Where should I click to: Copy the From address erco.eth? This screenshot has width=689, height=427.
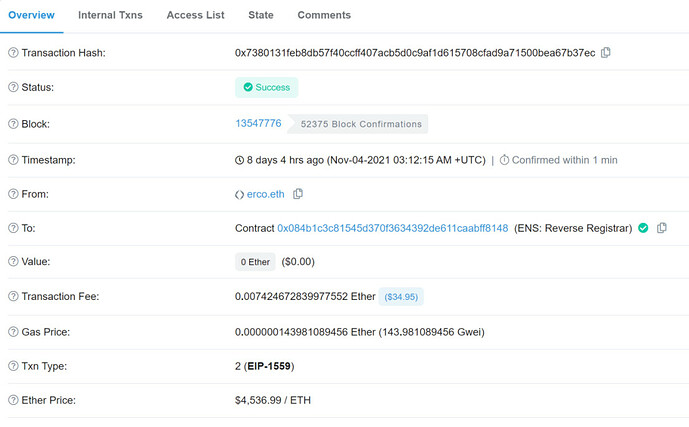(x=298, y=194)
